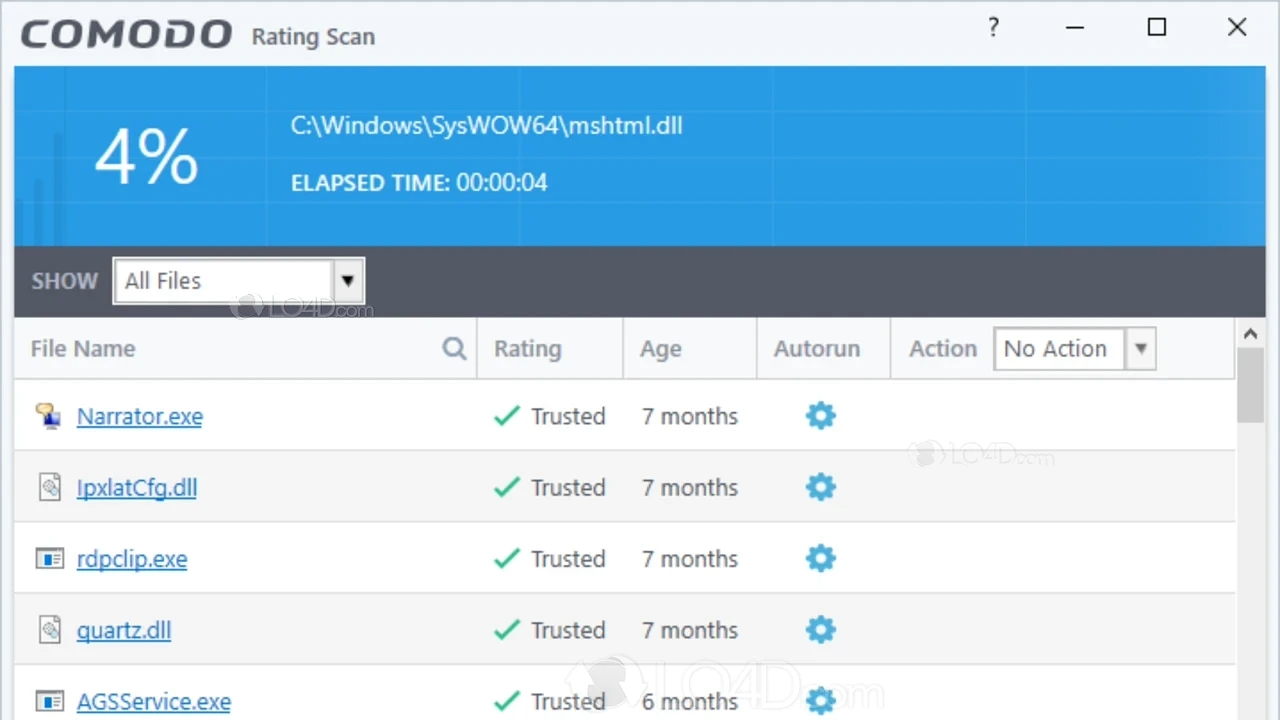Viewport: 1280px width, 720px height.
Task: Click the autorun gear icon for IpxlatCfg.dll
Action: coord(820,487)
